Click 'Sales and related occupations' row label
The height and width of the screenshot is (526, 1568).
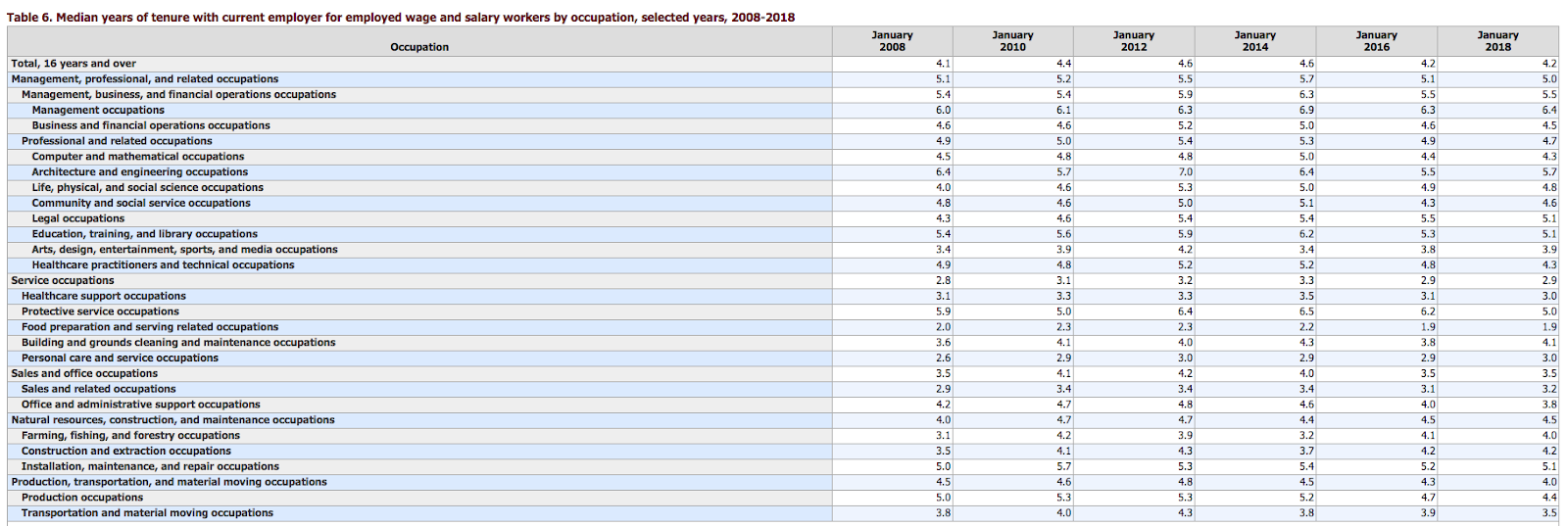point(99,389)
